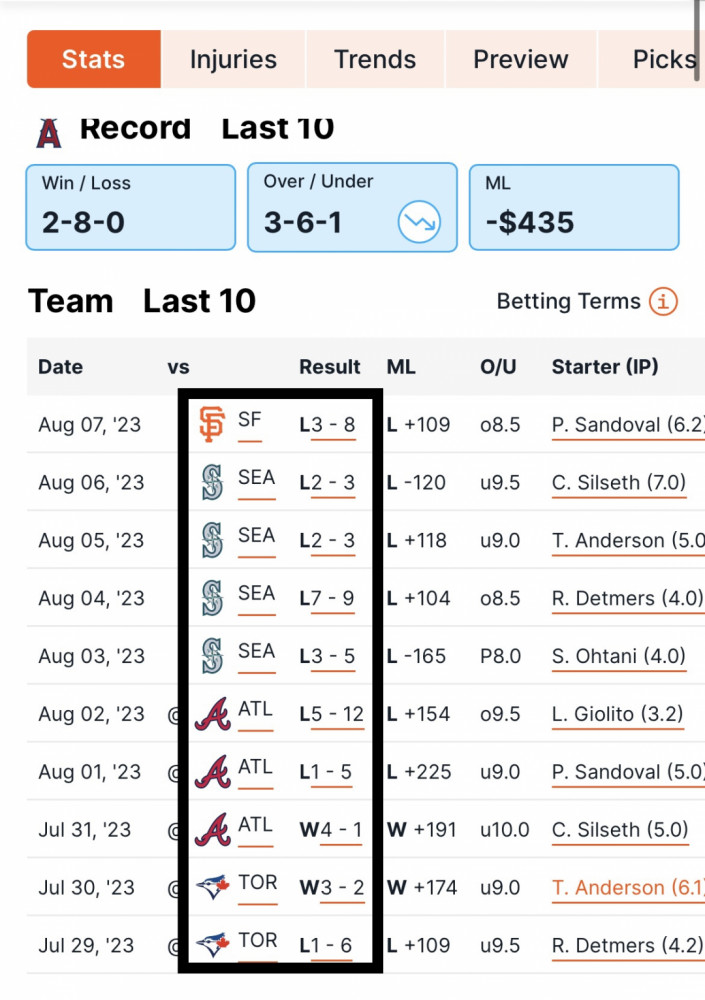Click the ML -$435 card
The height and width of the screenshot is (1000, 705).
pos(574,207)
